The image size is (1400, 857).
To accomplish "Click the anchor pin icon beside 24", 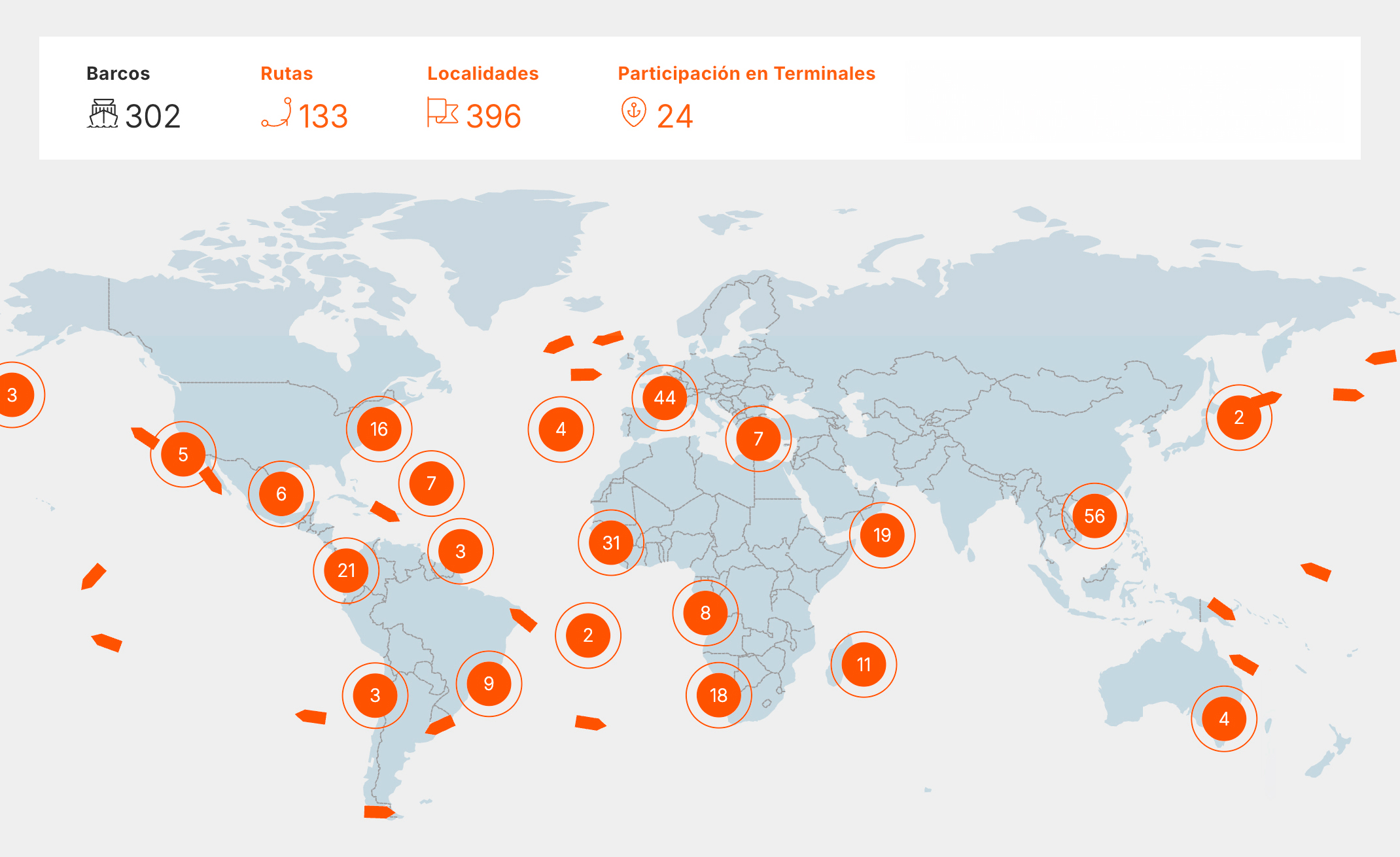I will (x=634, y=112).
